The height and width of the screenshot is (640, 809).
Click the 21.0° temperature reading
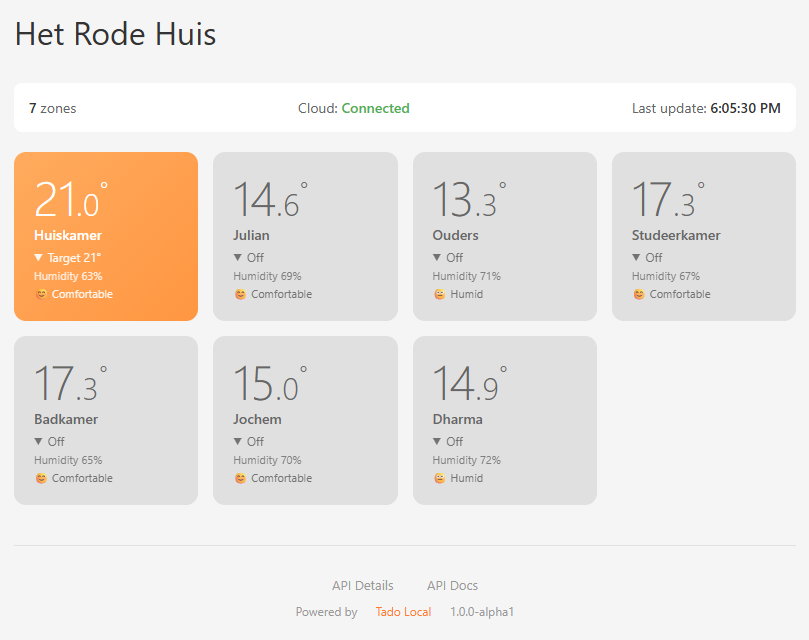click(71, 199)
